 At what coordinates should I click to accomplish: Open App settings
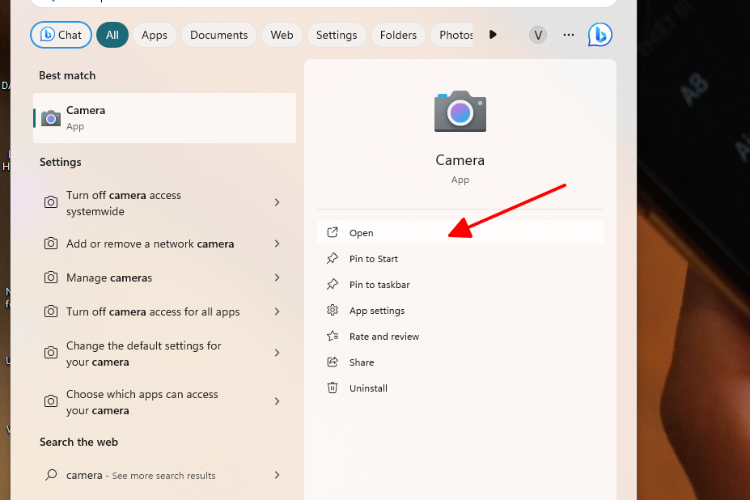tap(460, 311)
